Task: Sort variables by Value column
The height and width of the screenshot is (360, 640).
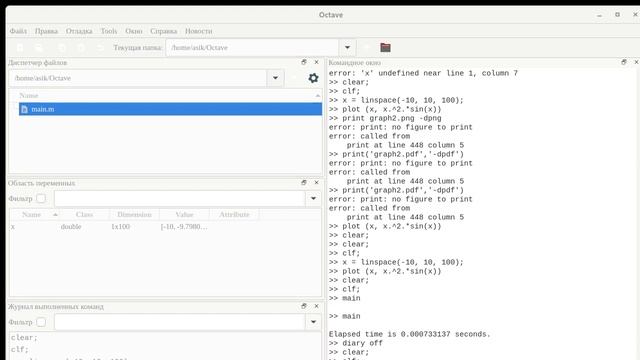Action: pyautogui.click(x=184, y=214)
